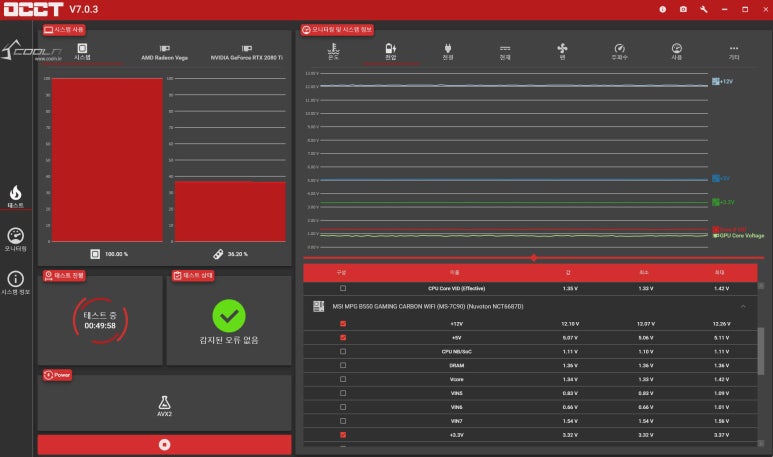Viewport: 773px width, 457px height.
Task: Click the test timer 00:49:58 circle
Action: pyautogui.click(x=100, y=320)
